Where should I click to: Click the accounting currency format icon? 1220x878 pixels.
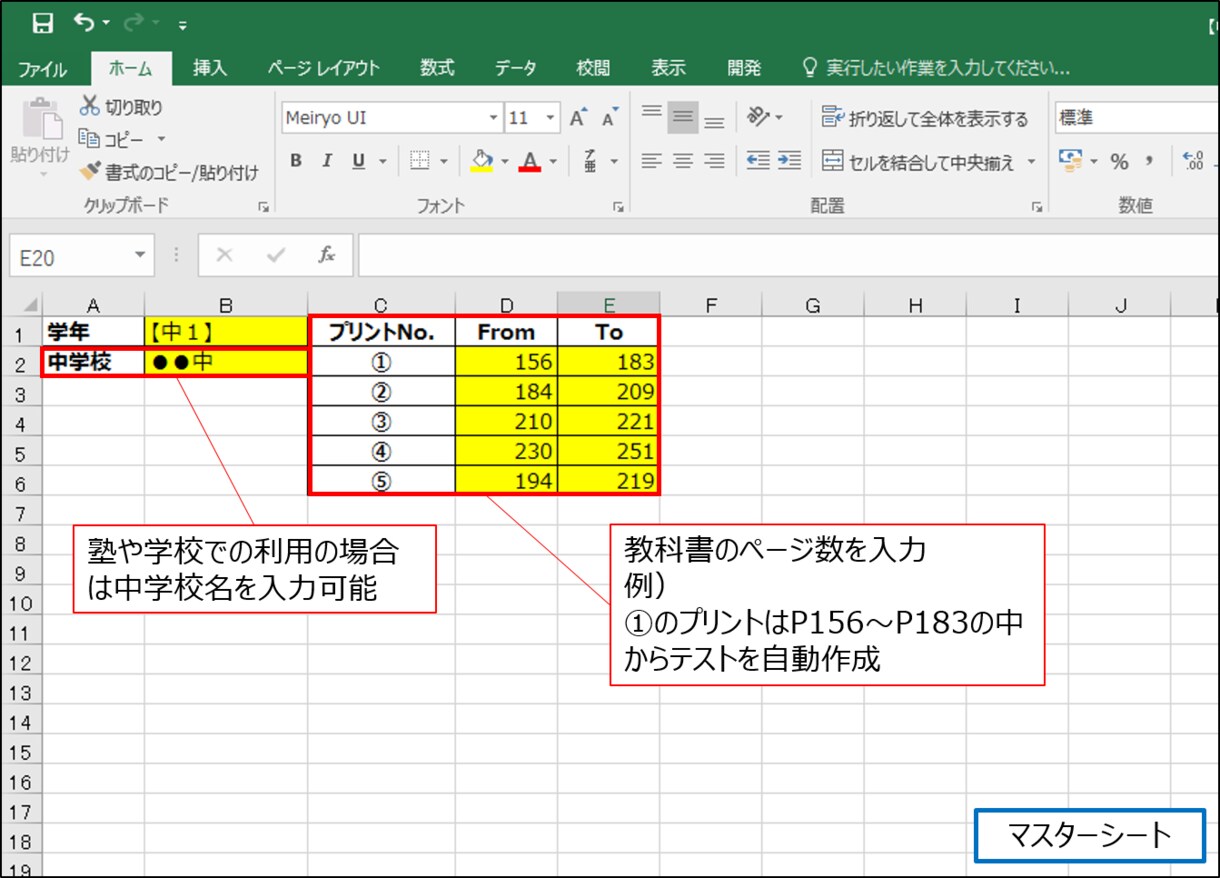1071,161
